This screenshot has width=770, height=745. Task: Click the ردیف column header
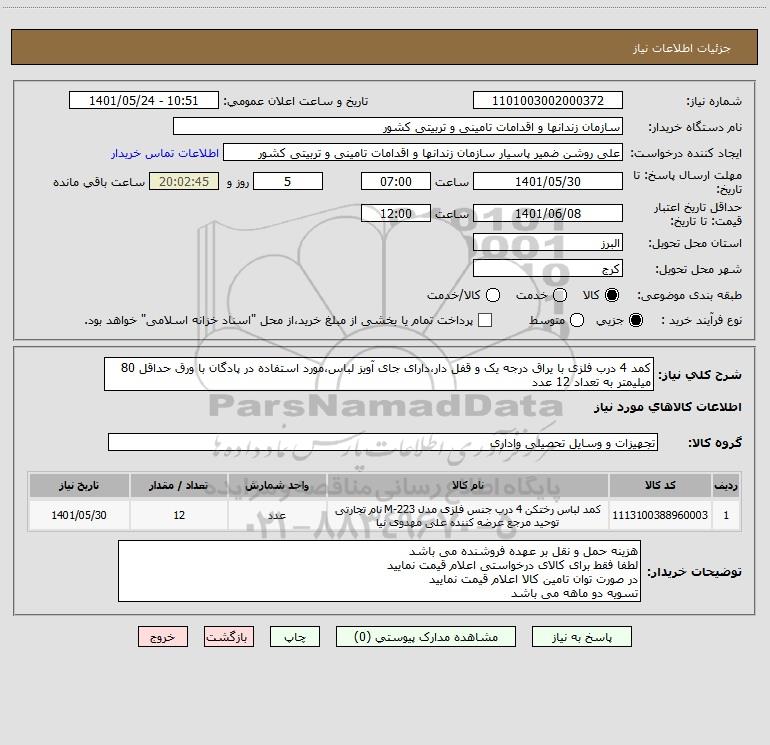[x=726, y=486]
